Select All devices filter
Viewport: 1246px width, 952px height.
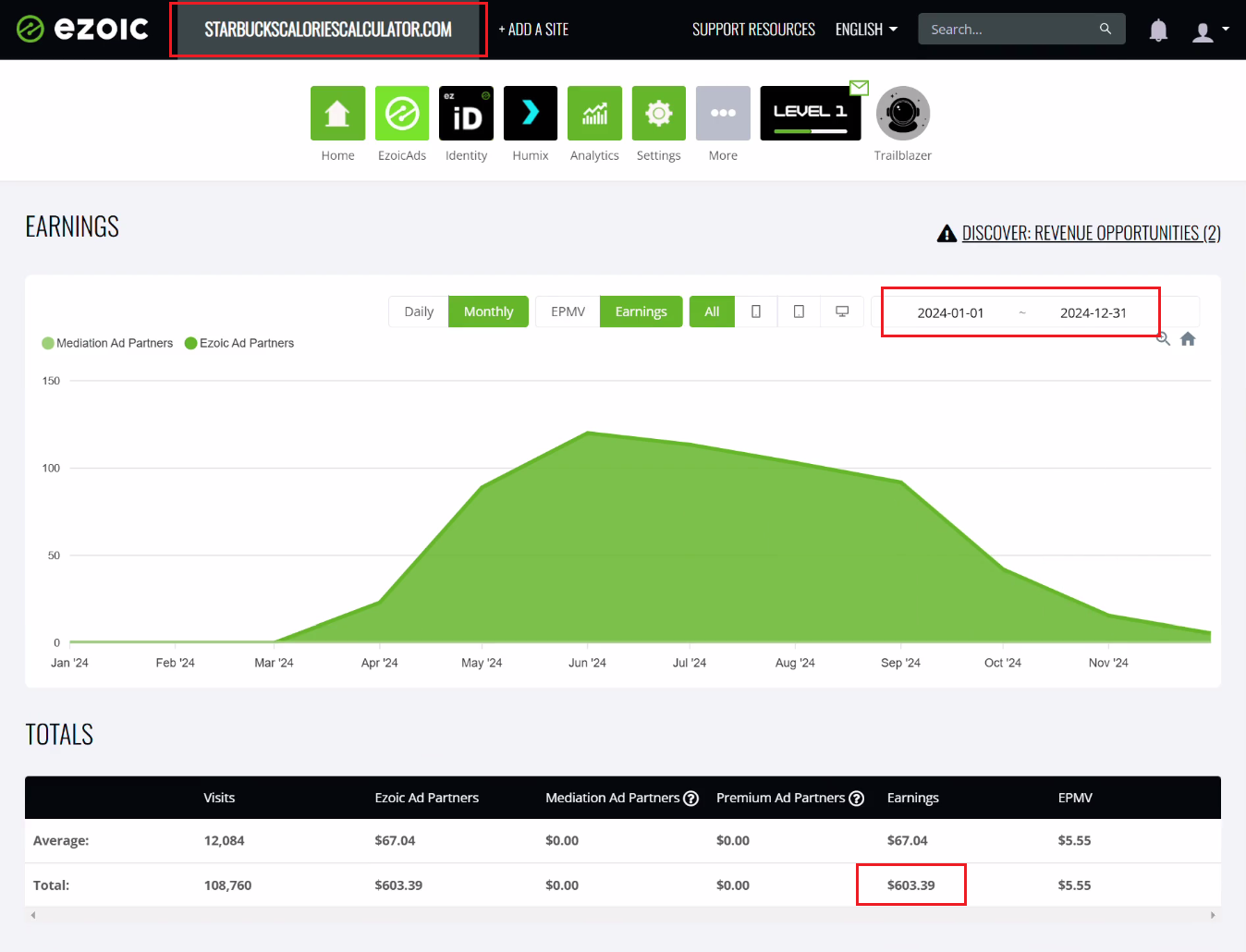pyautogui.click(x=712, y=311)
